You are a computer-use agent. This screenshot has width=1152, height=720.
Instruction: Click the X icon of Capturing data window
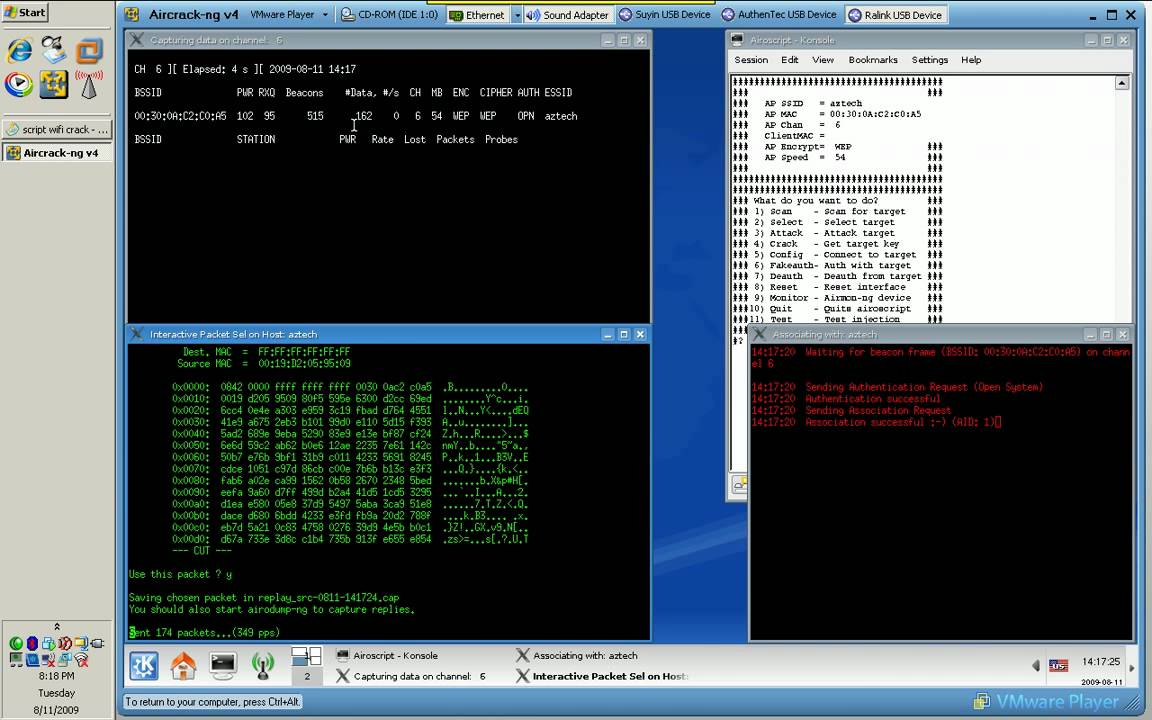pyautogui.click(x=137, y=40)
